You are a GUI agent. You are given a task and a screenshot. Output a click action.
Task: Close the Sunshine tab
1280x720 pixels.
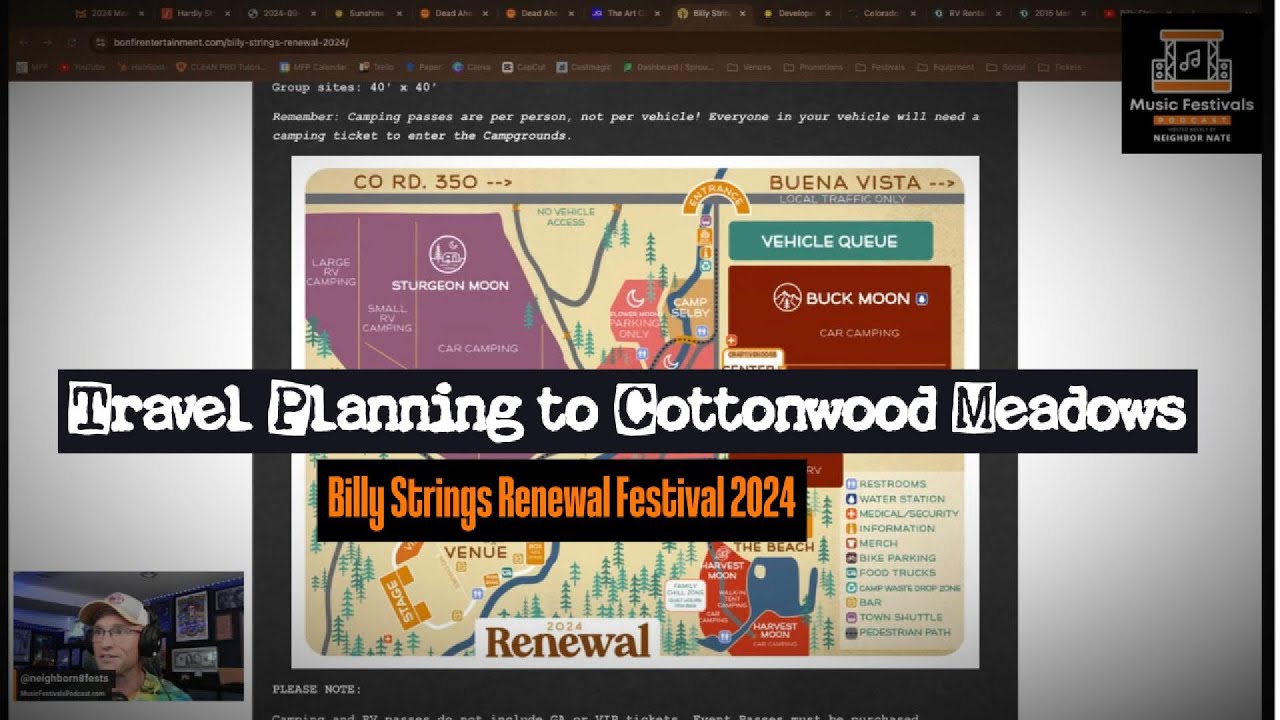click(400, 14)
